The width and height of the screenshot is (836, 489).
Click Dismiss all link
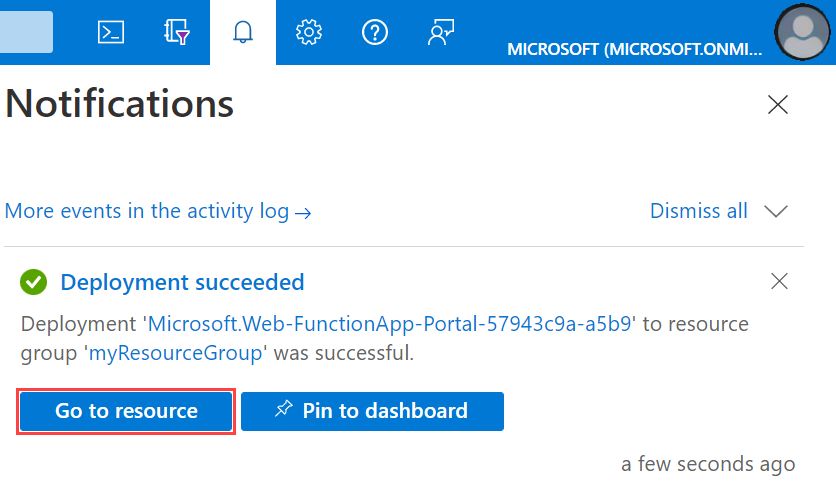[x=698, y=211]
